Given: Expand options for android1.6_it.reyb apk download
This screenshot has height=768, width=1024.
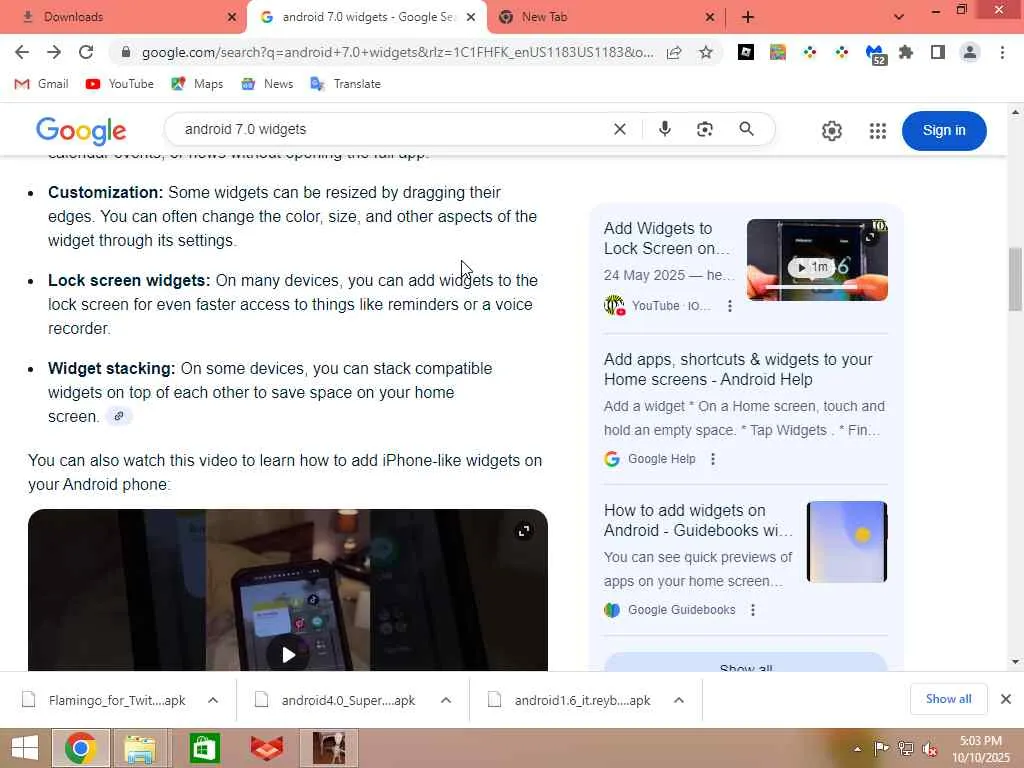Looking at the screenshot, I should pos(679,700).
